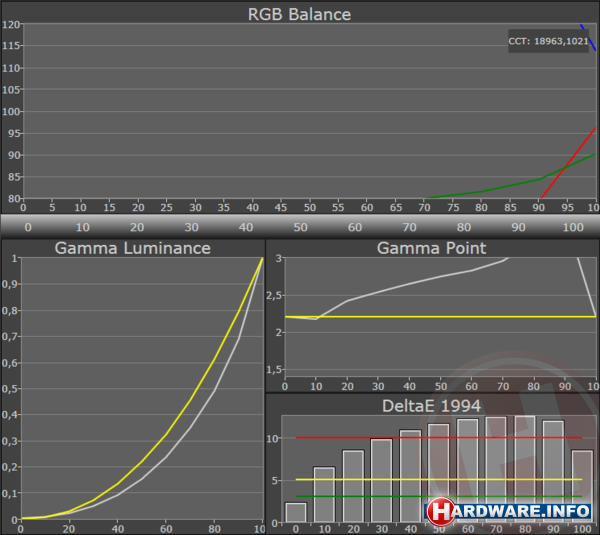Select the 80 step on the grayscale strip
The image size is (600, 535).
click(x=464, y=227)
